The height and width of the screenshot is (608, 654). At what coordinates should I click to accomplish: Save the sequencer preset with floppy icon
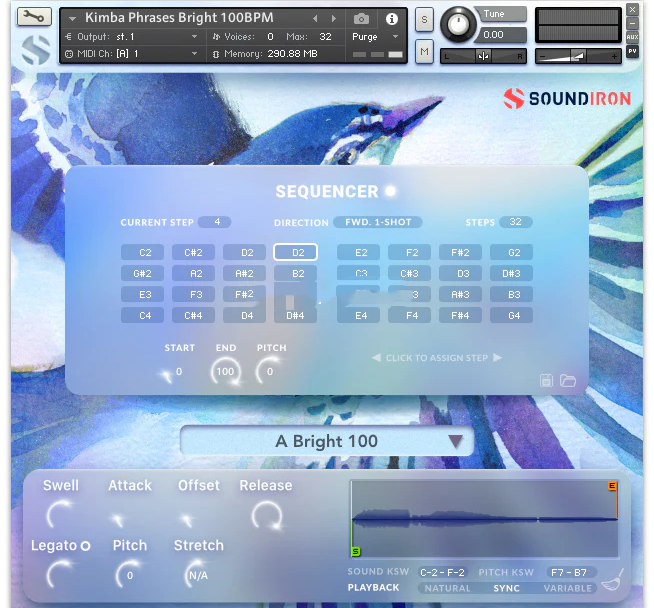[546, 380]
